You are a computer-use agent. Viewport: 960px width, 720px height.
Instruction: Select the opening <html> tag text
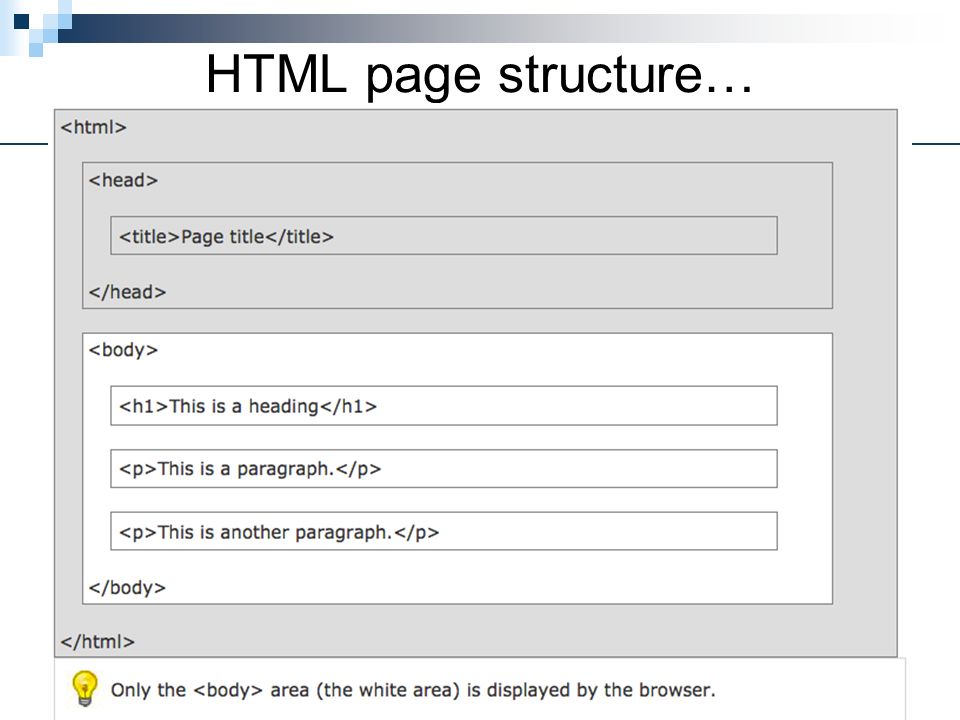[94, 127]
